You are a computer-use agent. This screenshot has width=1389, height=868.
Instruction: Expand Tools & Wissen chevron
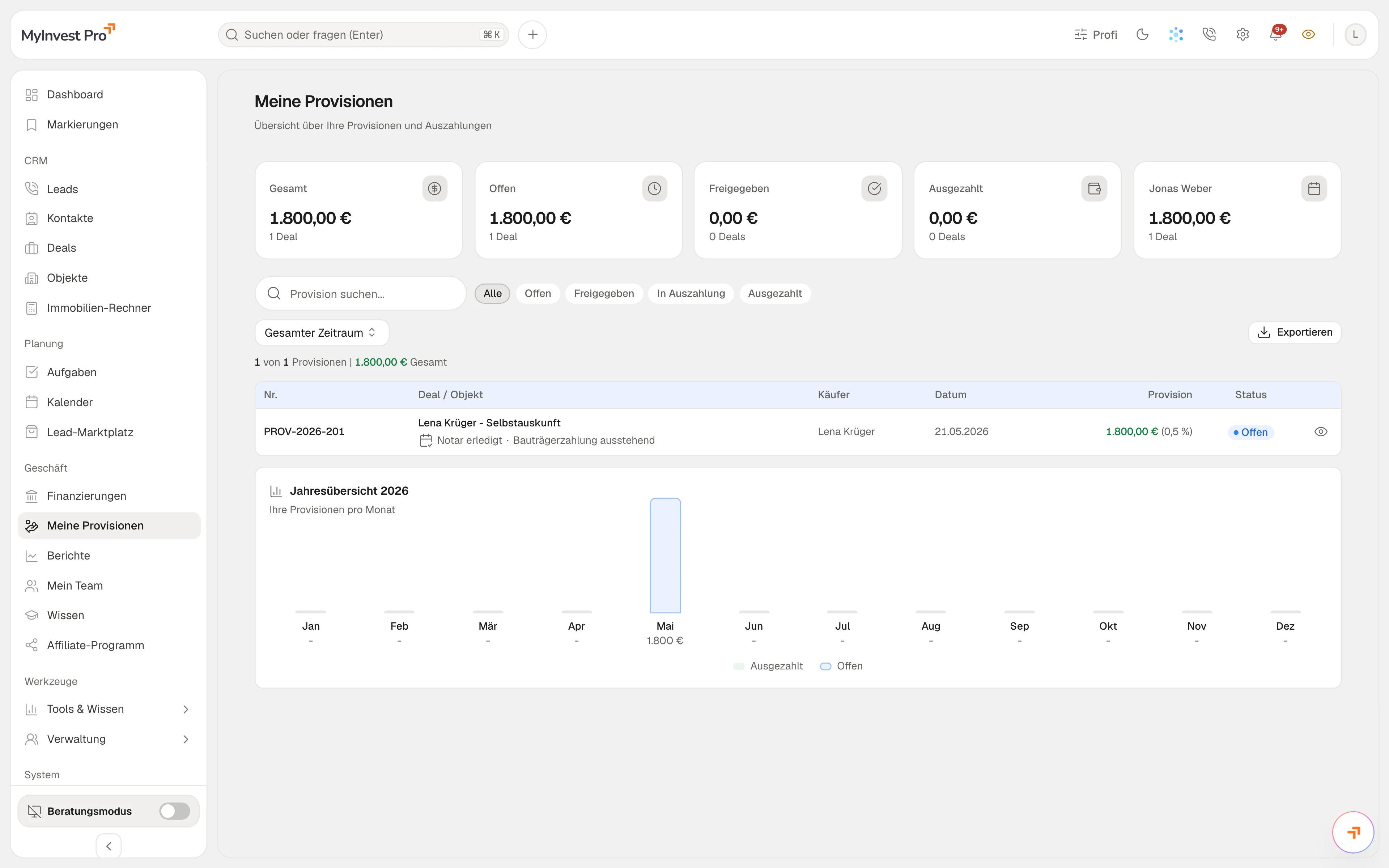(x=186, y=710)
